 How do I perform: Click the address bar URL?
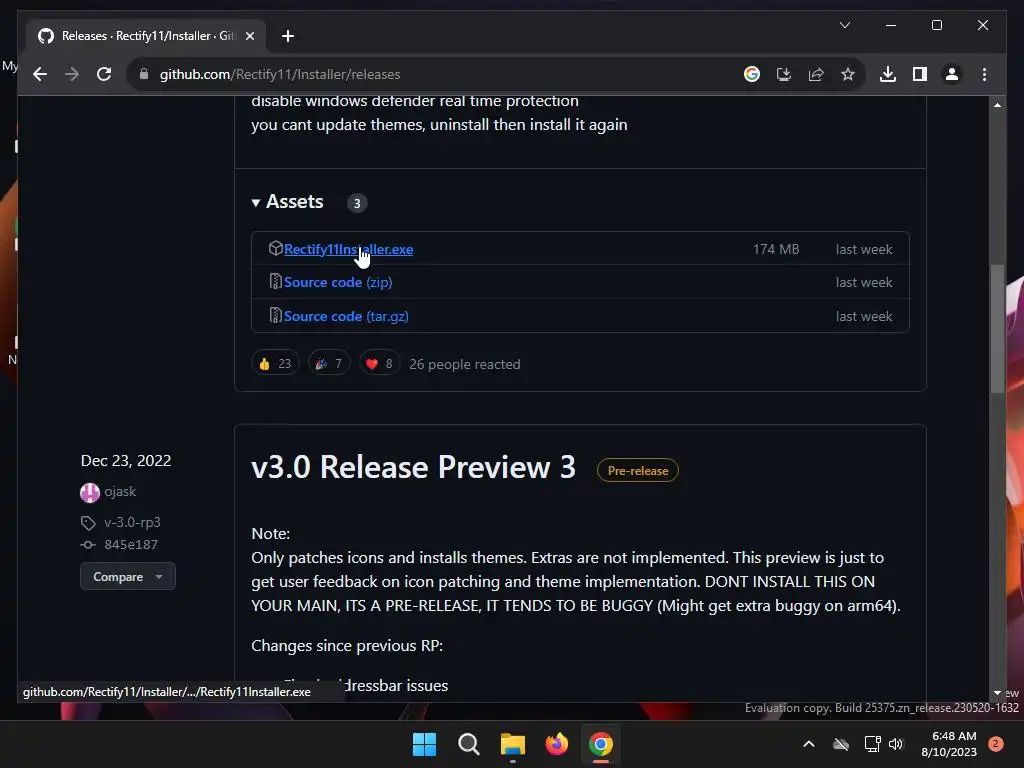pos(280,74)
